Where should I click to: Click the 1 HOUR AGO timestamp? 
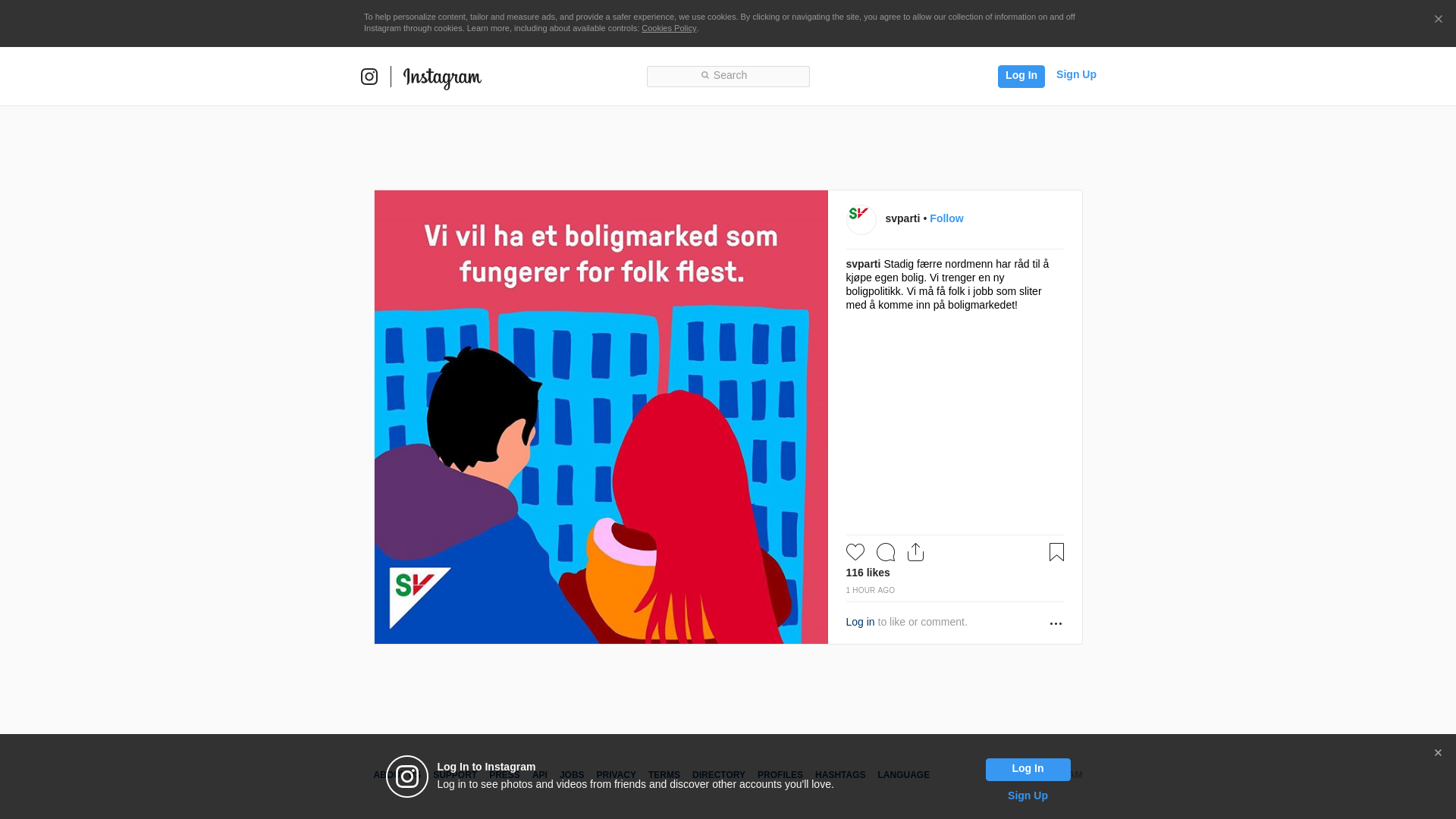871,591
